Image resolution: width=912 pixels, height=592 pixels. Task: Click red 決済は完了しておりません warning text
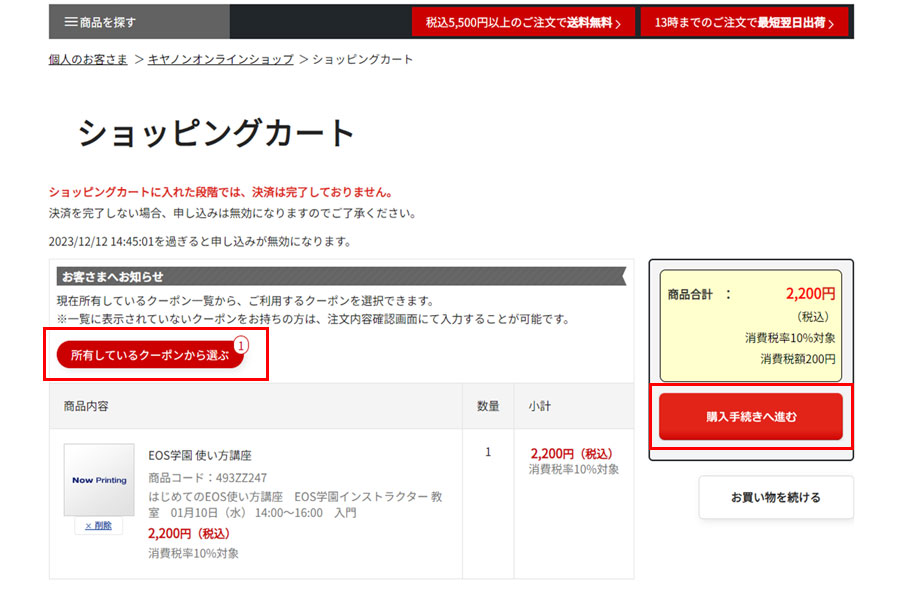(220, 192)
